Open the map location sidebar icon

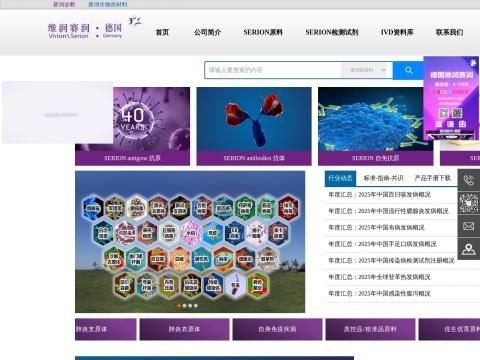coord(469,249)
